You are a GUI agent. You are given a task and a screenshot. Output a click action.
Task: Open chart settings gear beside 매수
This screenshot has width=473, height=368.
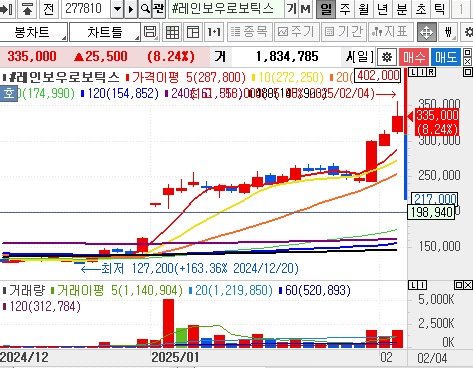pyautogui.click(x=387, y=57)
